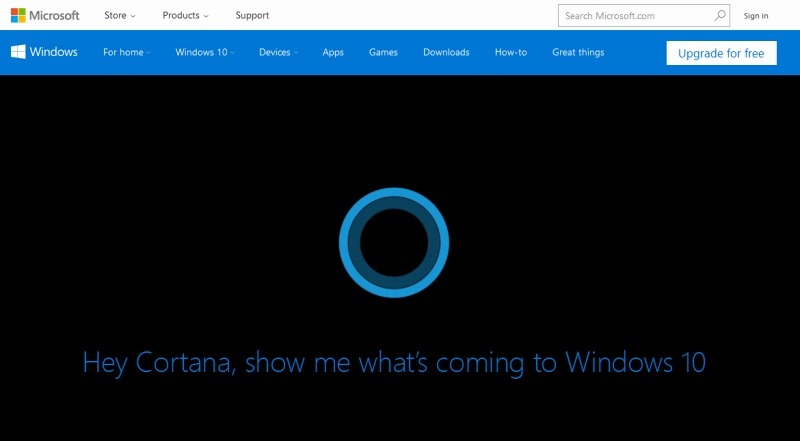Click the Windows wordmark in navigation
This screenshot has height=441, width=800.
tap(54, 52)
